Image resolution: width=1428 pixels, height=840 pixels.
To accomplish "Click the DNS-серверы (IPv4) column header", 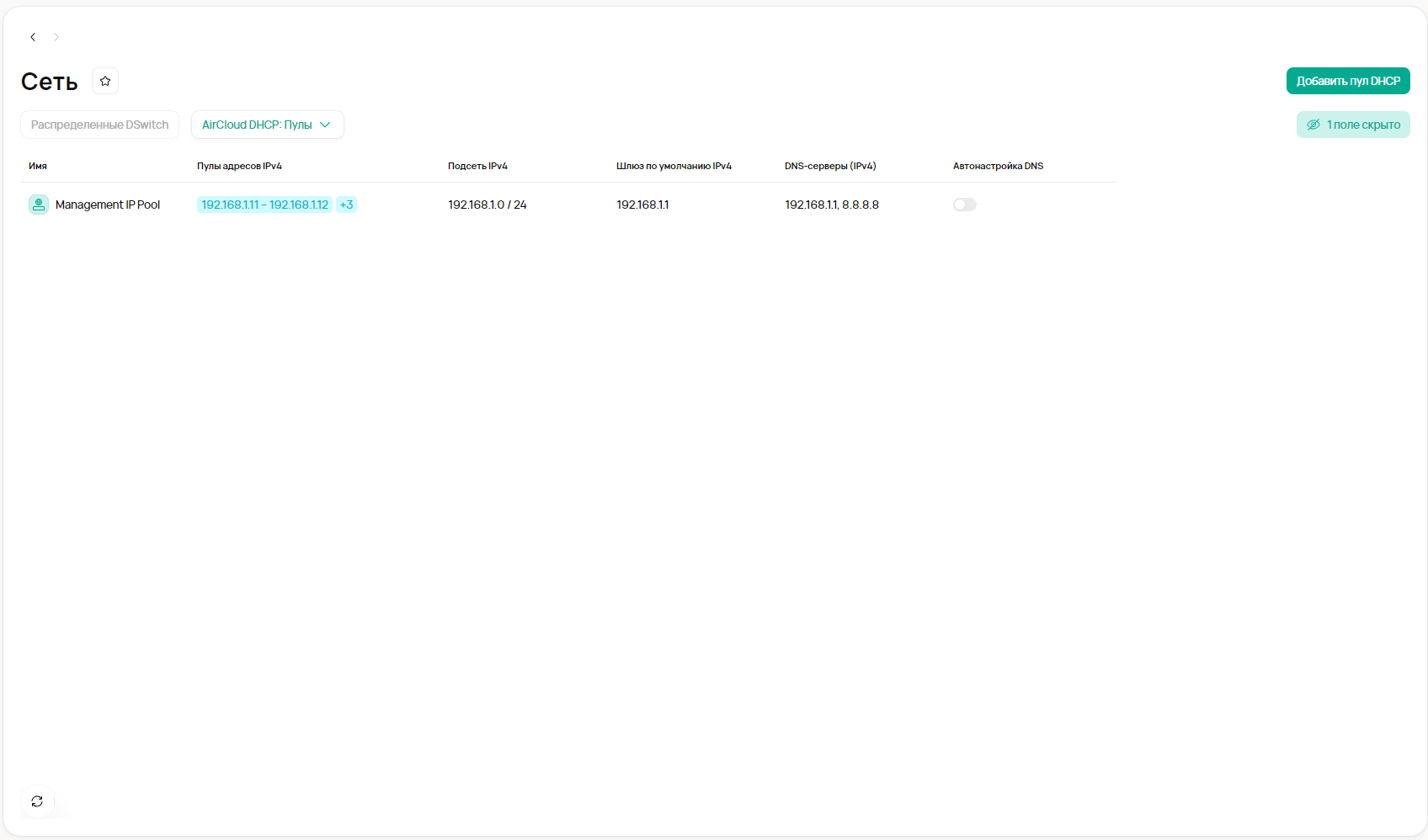I will (830, 166).
